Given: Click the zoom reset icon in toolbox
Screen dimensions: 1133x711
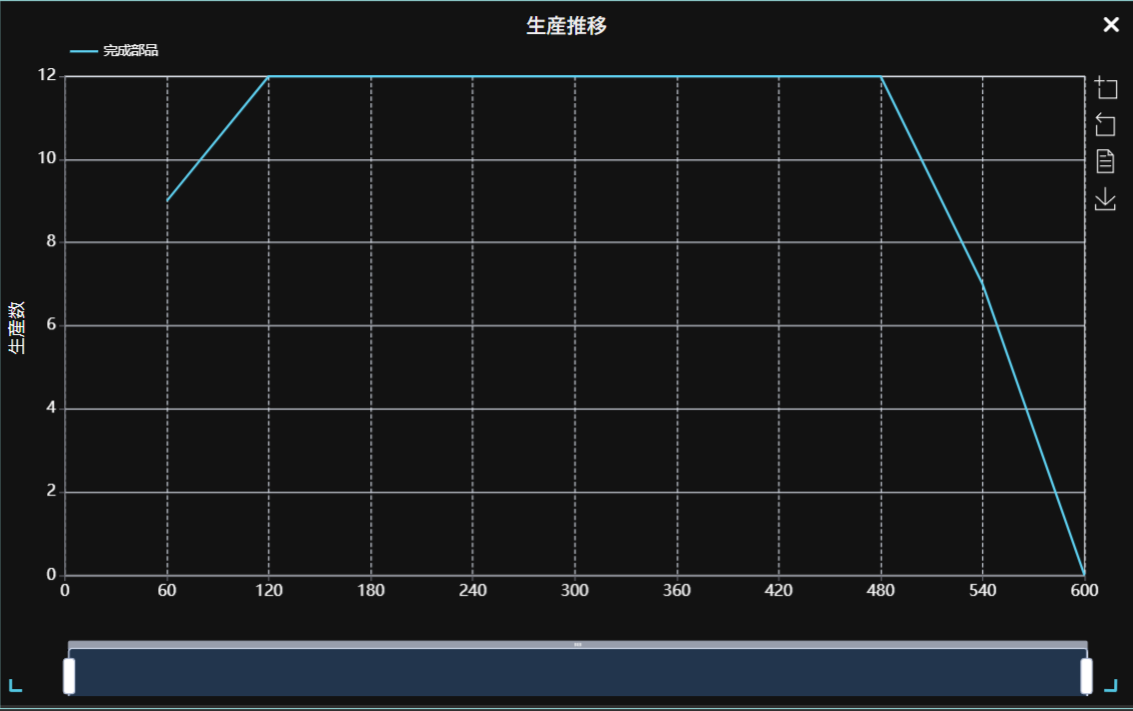Looking at the screenshot, I should [1105, 125].
